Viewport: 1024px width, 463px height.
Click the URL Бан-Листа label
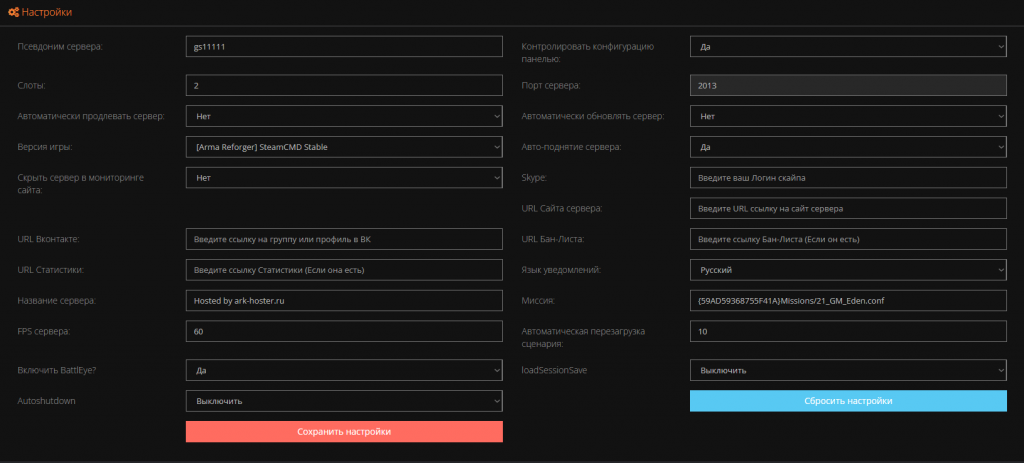552,239
